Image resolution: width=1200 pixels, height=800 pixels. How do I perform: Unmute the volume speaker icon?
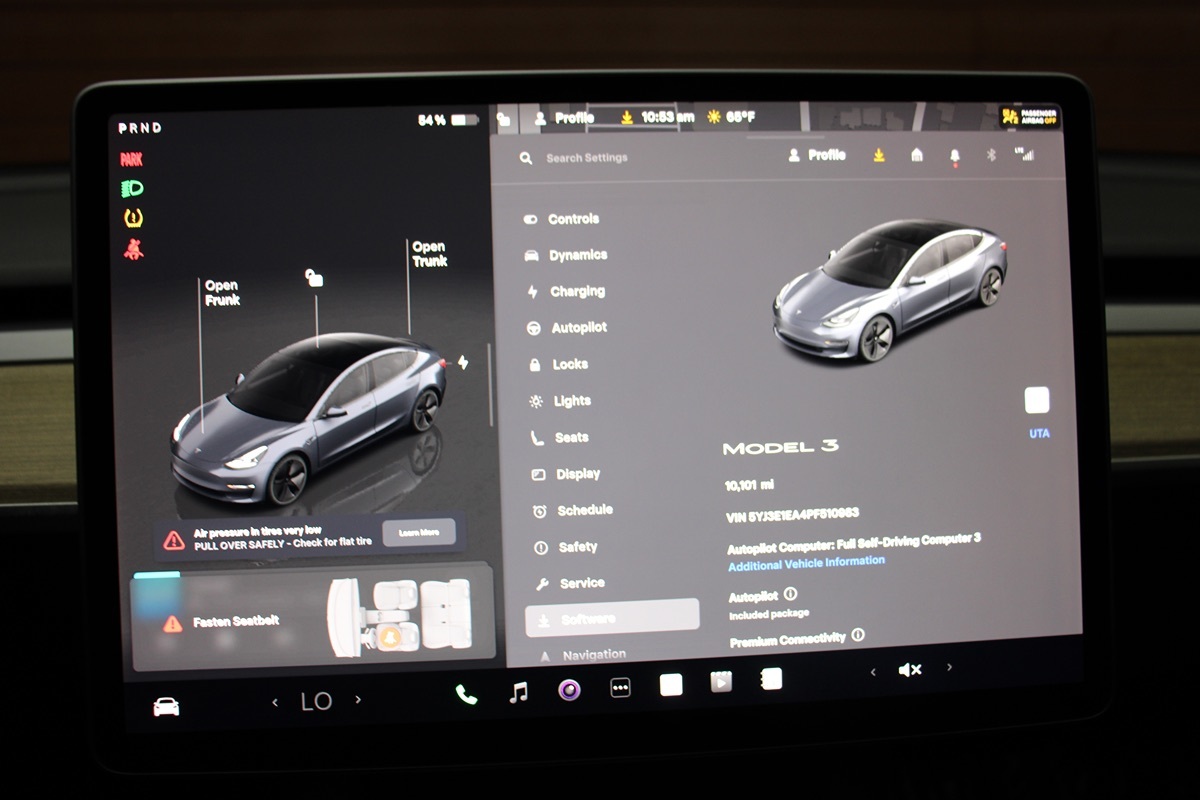coord(909,670)
